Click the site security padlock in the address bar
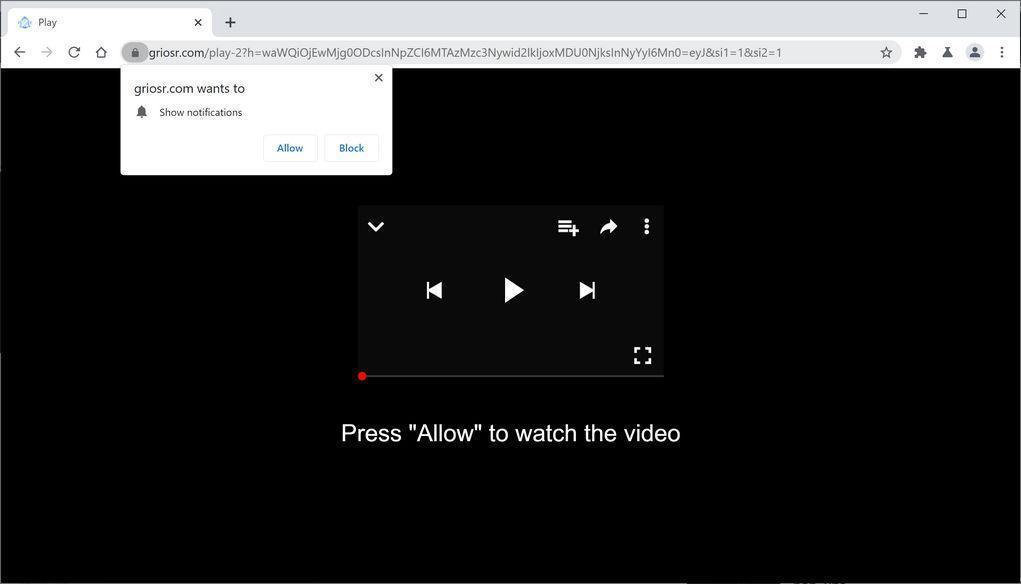The image size is (1021, 584). [x=136, y=52]
